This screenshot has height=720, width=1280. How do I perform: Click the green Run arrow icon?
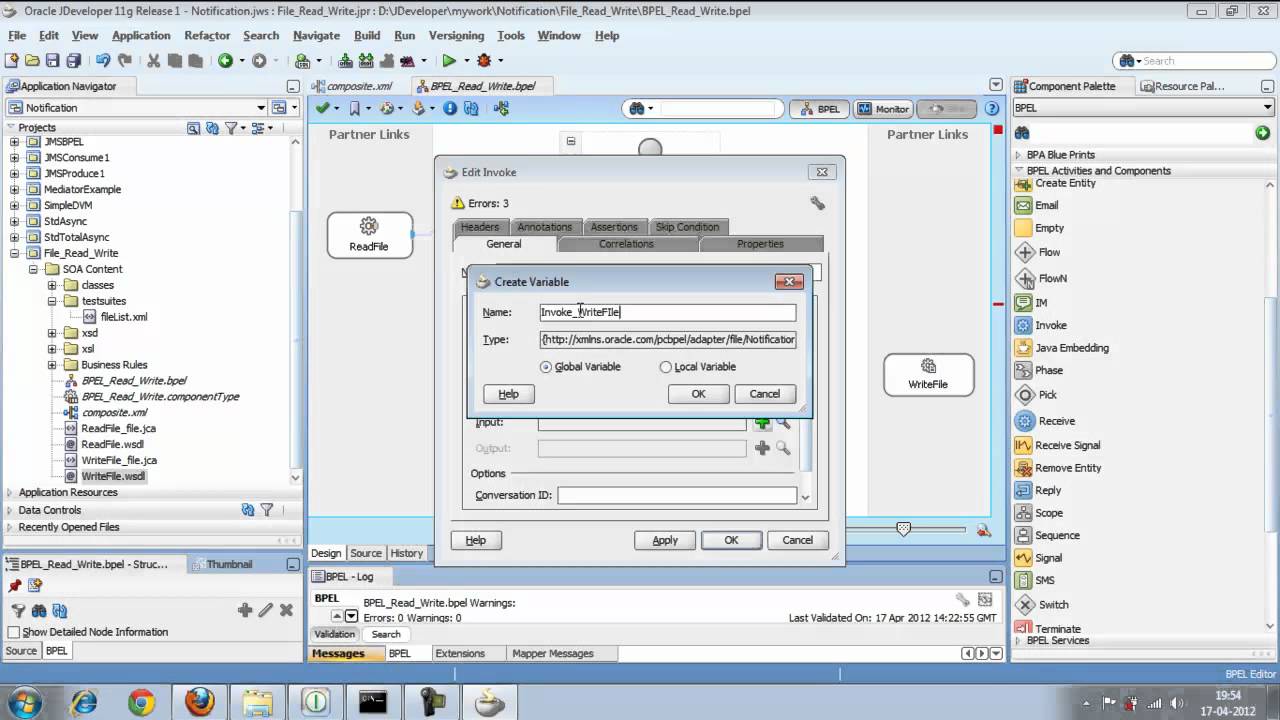pyautogui.click(x=449, y=61)
